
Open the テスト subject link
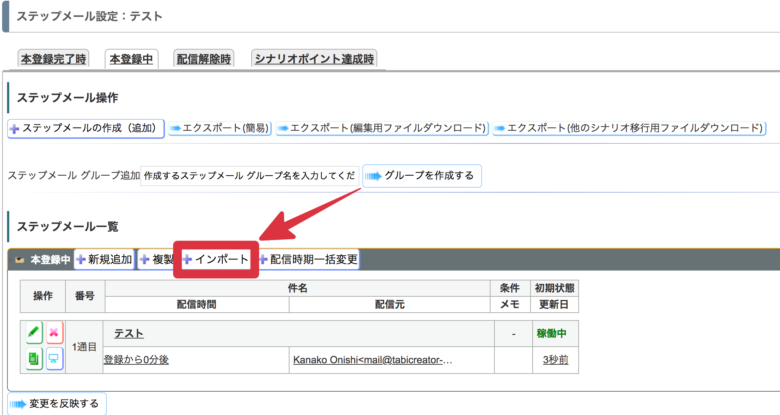129,333
